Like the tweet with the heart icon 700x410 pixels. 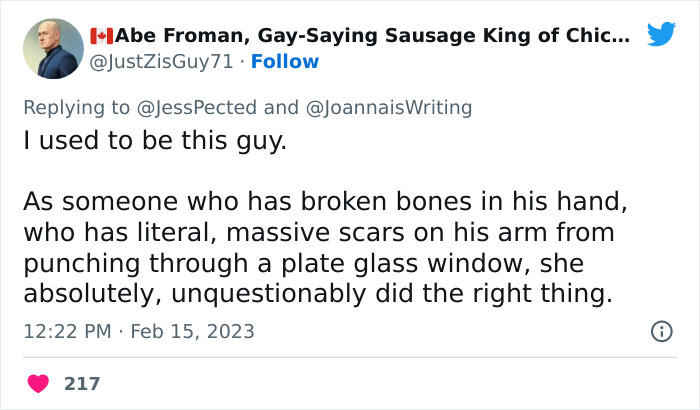(x=39, y=383)
